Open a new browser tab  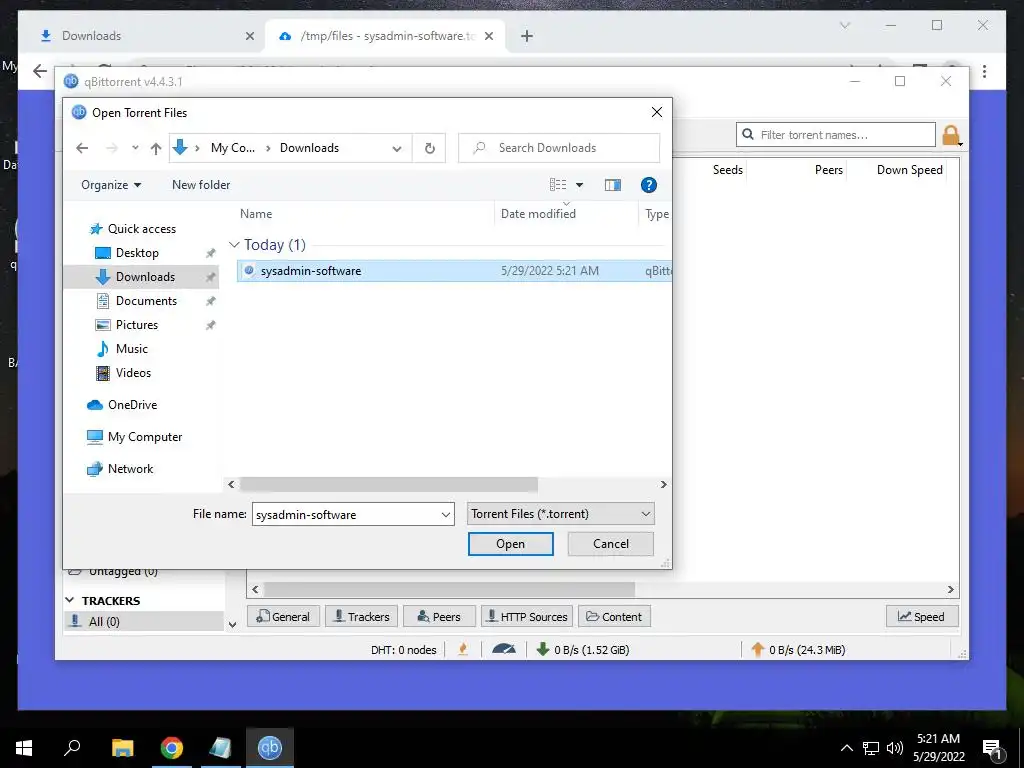(526, 36)
